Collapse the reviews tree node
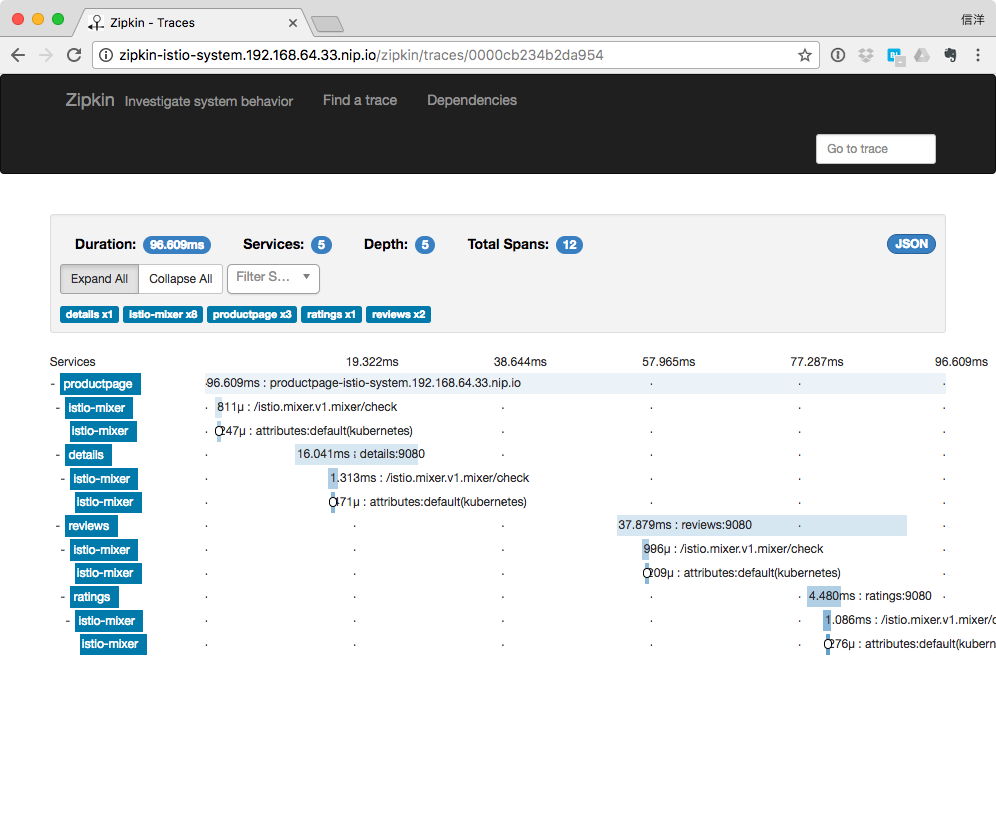The image size is (996, 820). click(58, 526)
